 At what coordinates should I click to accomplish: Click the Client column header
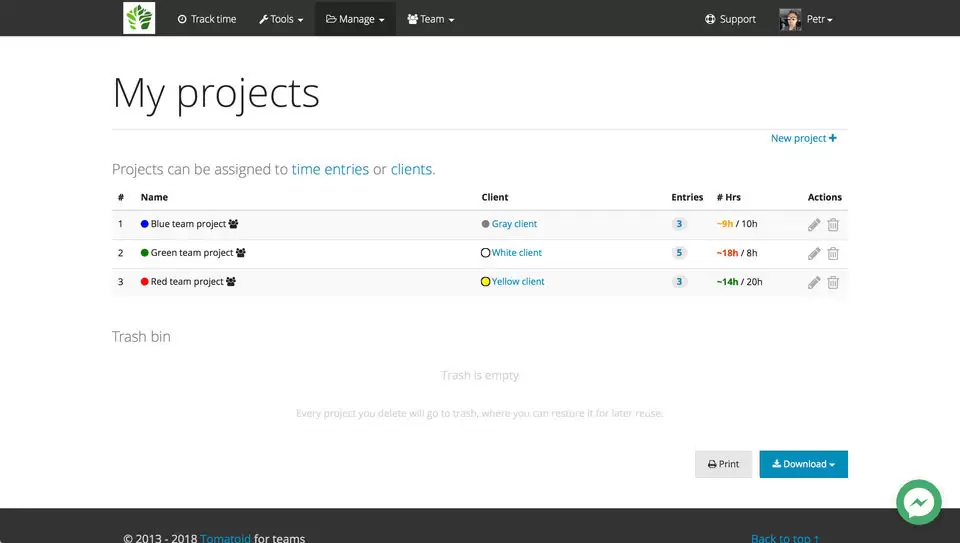[495, 197]
